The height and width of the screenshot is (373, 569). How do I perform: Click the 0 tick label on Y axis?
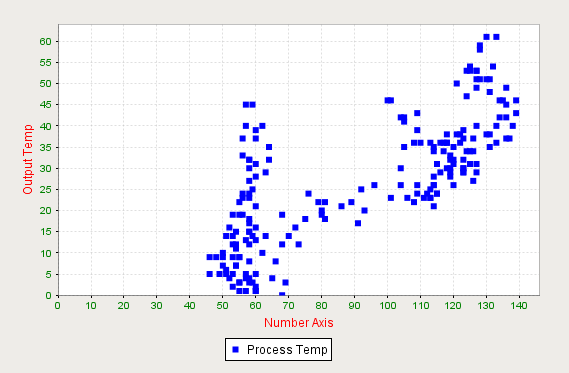pyautogui.click(x=49, y=295)
